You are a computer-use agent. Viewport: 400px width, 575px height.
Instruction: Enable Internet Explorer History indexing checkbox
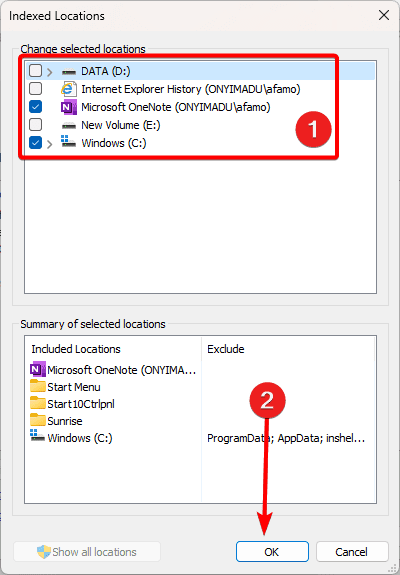(x=36, y=89)
